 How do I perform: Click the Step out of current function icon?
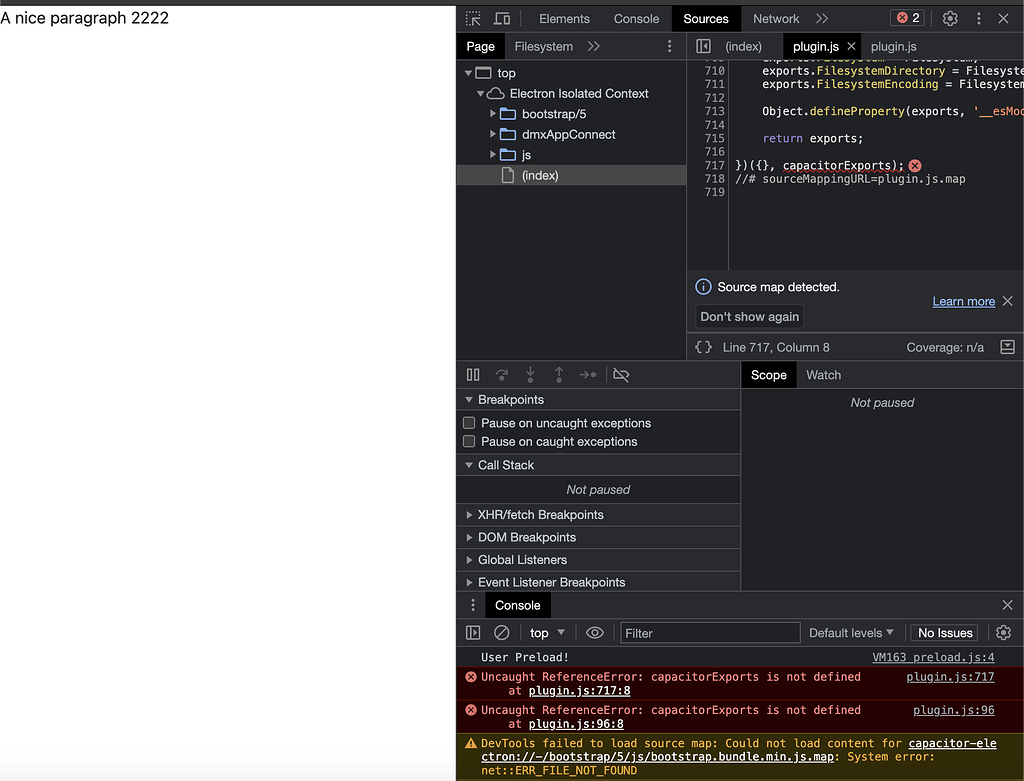pyautogui.click(x=559, y=374)
